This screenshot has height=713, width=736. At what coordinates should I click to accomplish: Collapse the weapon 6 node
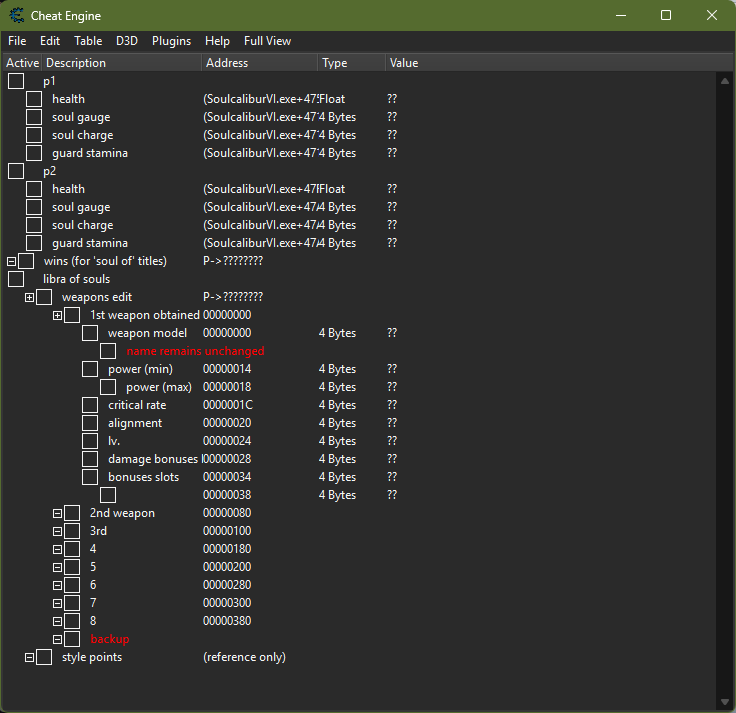(57, 585)
